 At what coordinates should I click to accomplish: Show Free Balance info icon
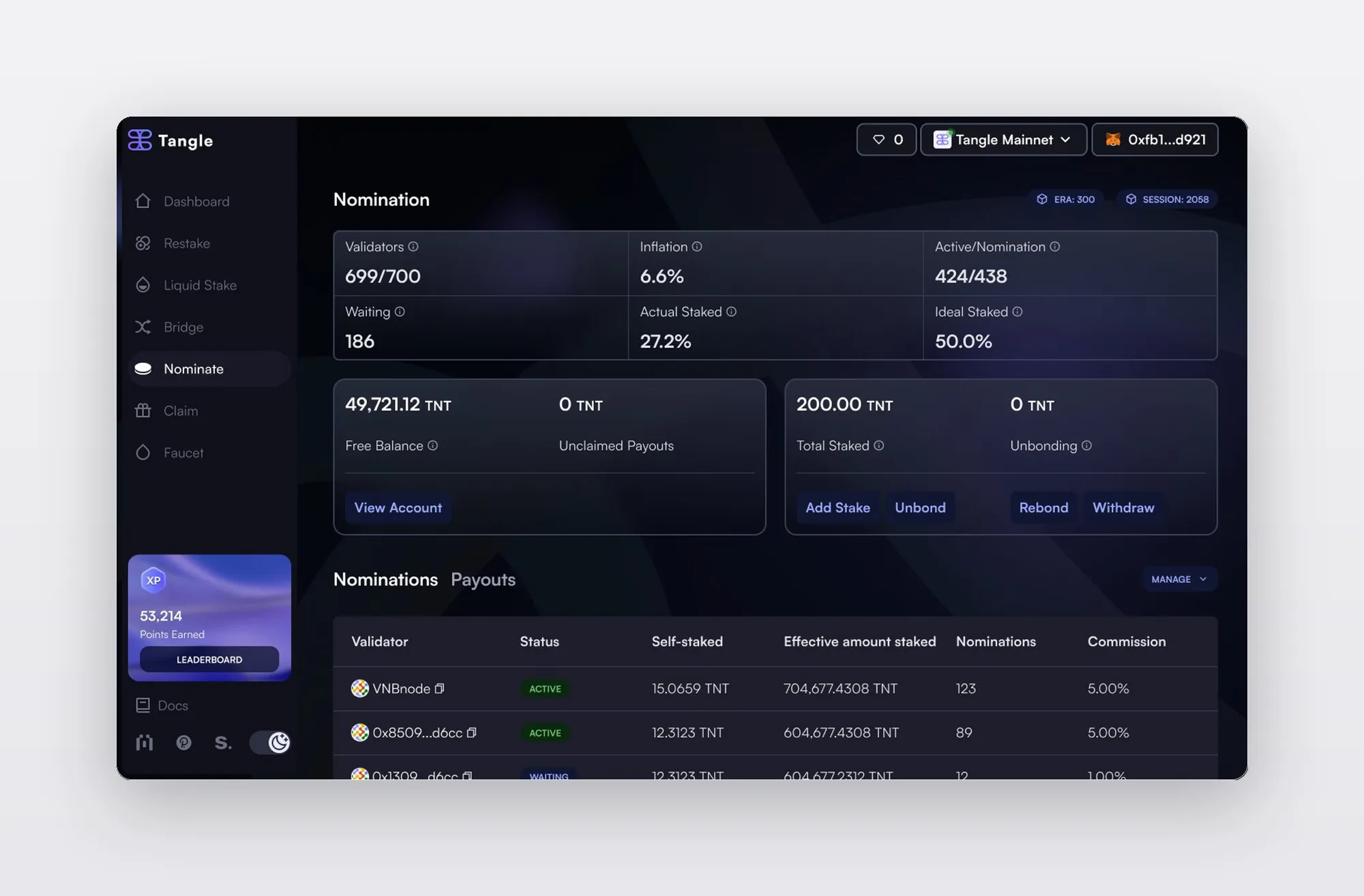point(432,445)
